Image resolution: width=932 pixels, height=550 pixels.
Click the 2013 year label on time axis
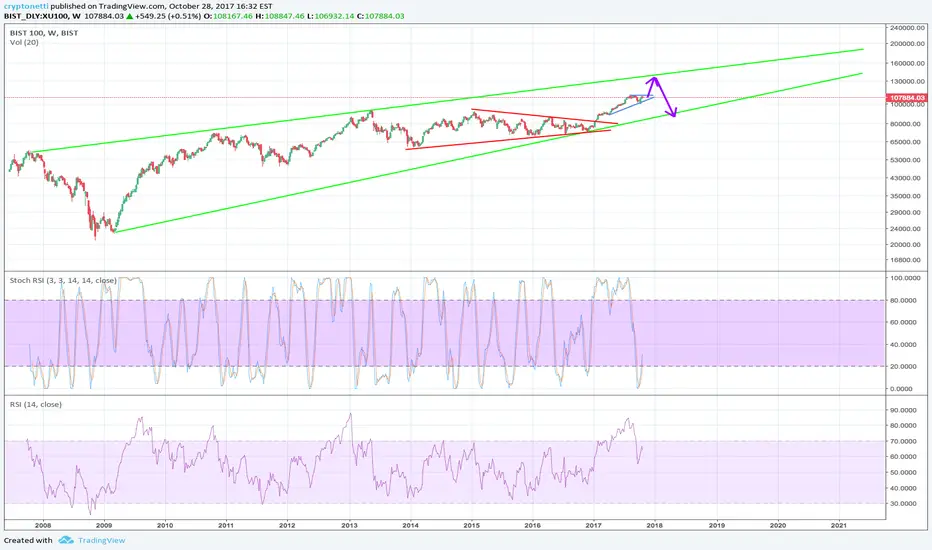350,525
